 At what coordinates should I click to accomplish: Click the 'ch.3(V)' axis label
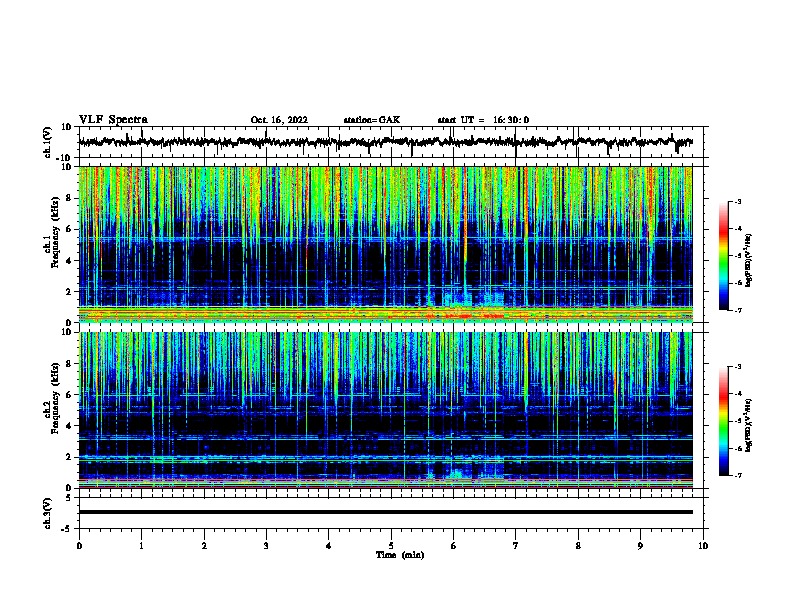point(48,514)
